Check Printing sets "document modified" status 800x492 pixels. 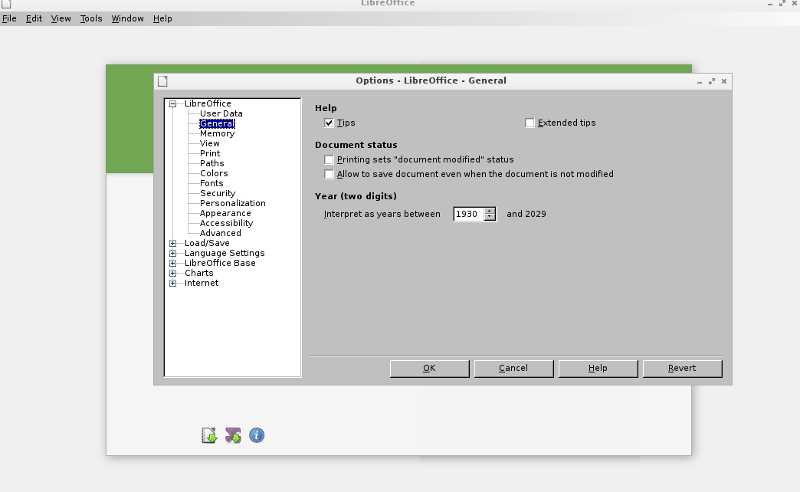tap(329, 159)
